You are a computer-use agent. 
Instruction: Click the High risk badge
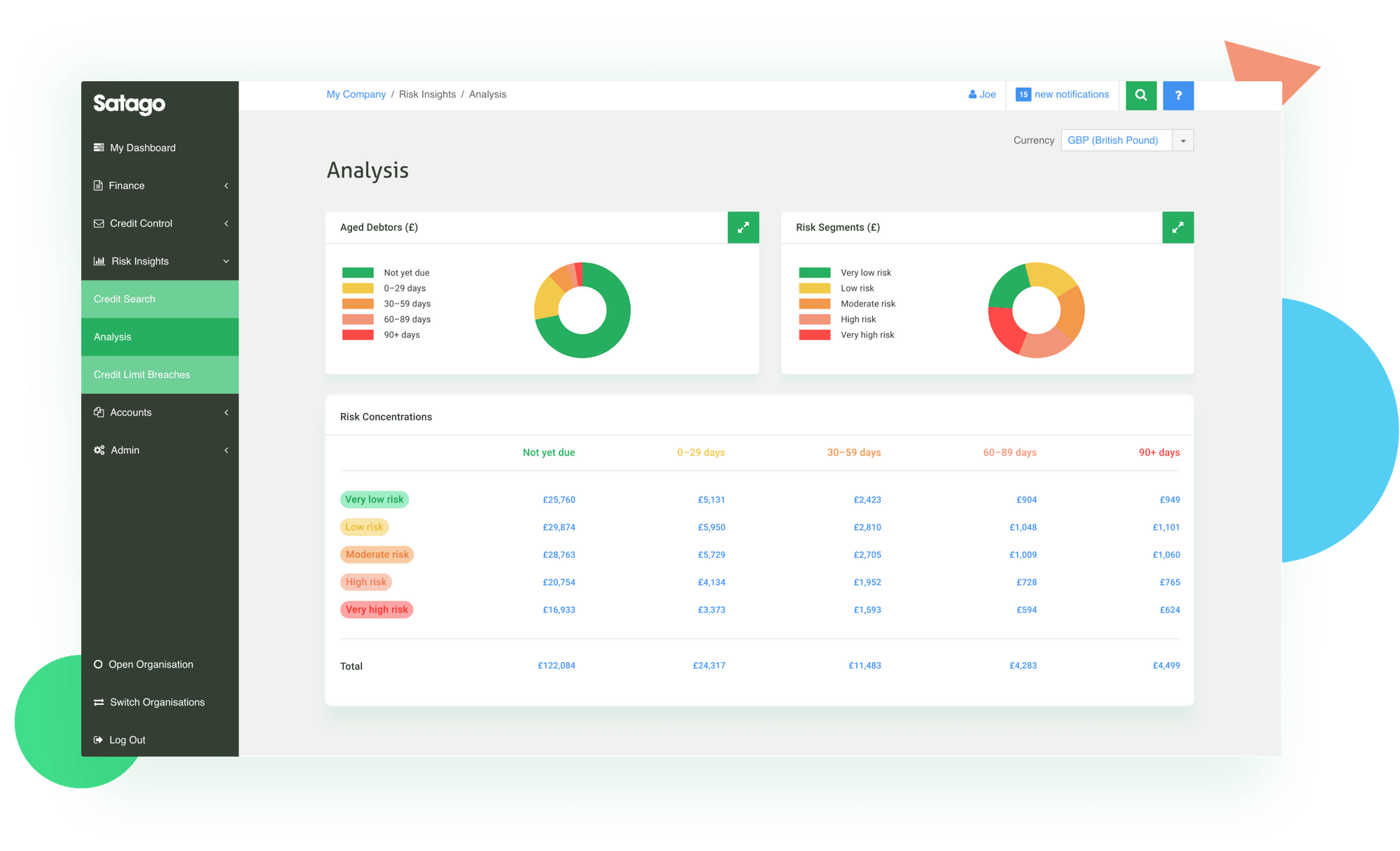366,582
